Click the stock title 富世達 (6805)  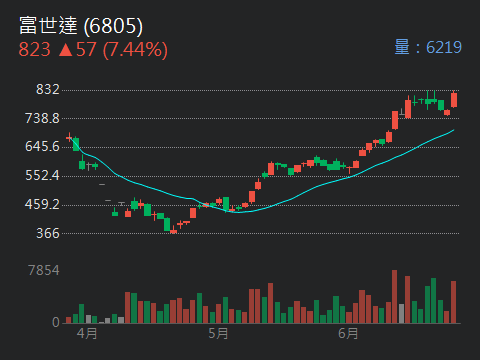pos(81,26)
